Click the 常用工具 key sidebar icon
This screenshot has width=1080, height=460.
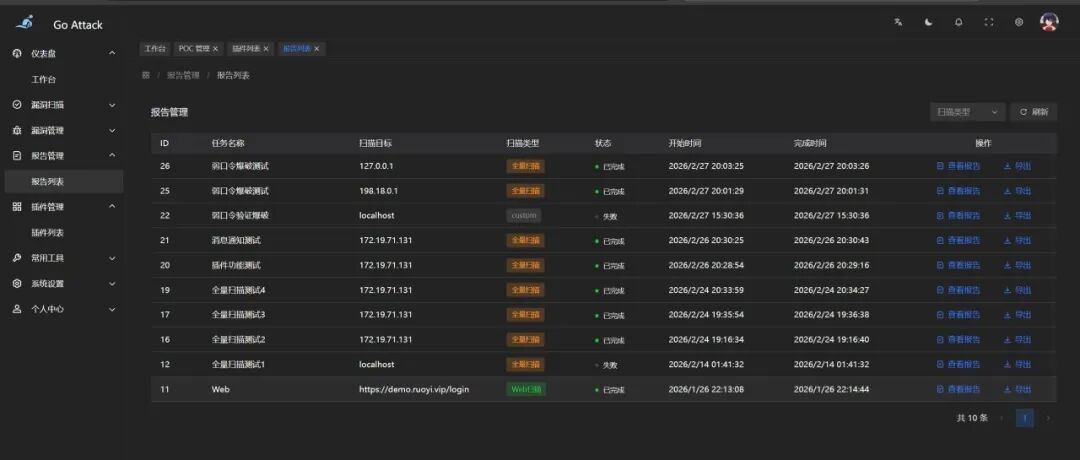17,258
